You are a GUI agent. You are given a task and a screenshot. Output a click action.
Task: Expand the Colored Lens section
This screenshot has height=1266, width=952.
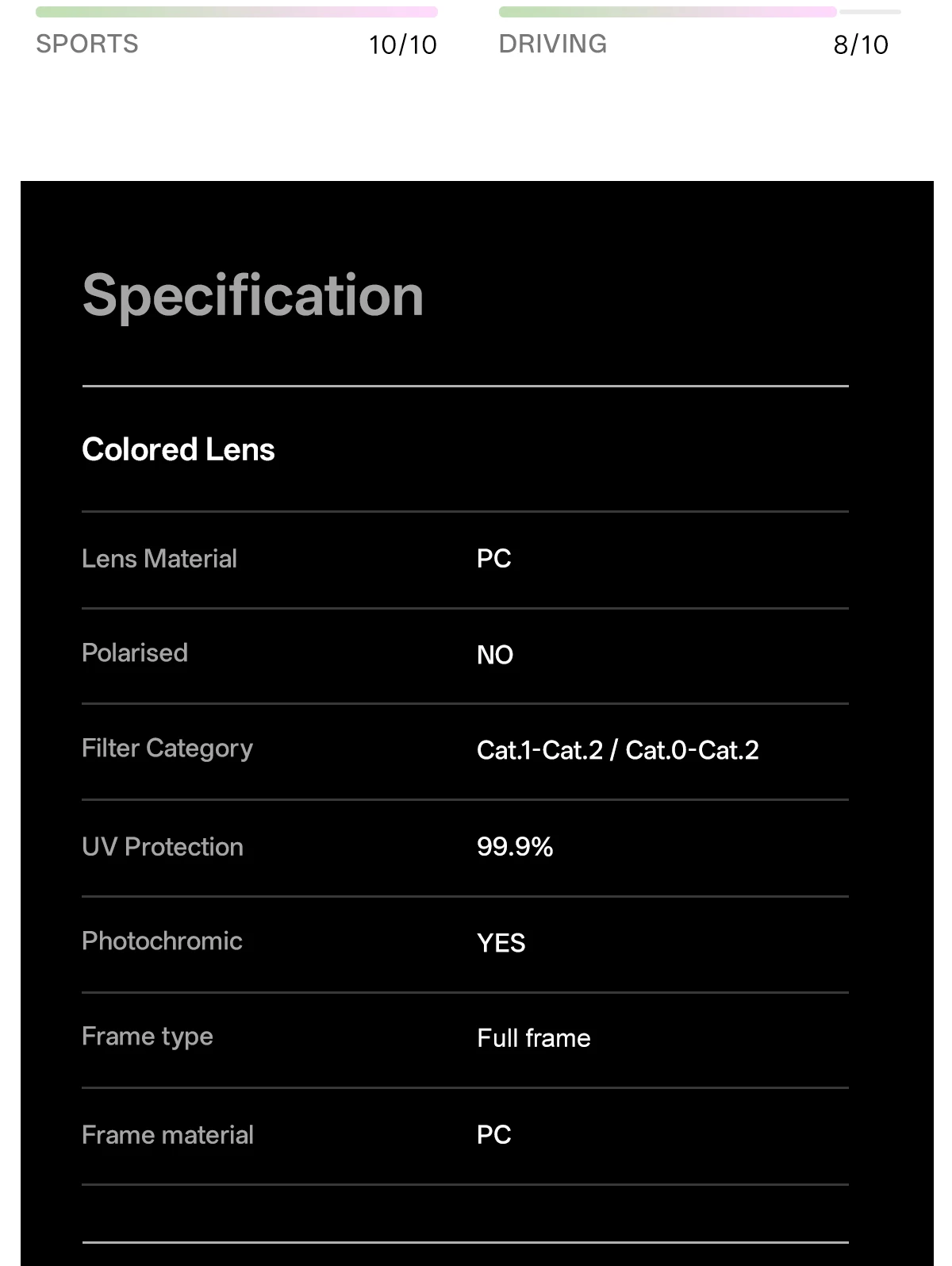point(465,449)
